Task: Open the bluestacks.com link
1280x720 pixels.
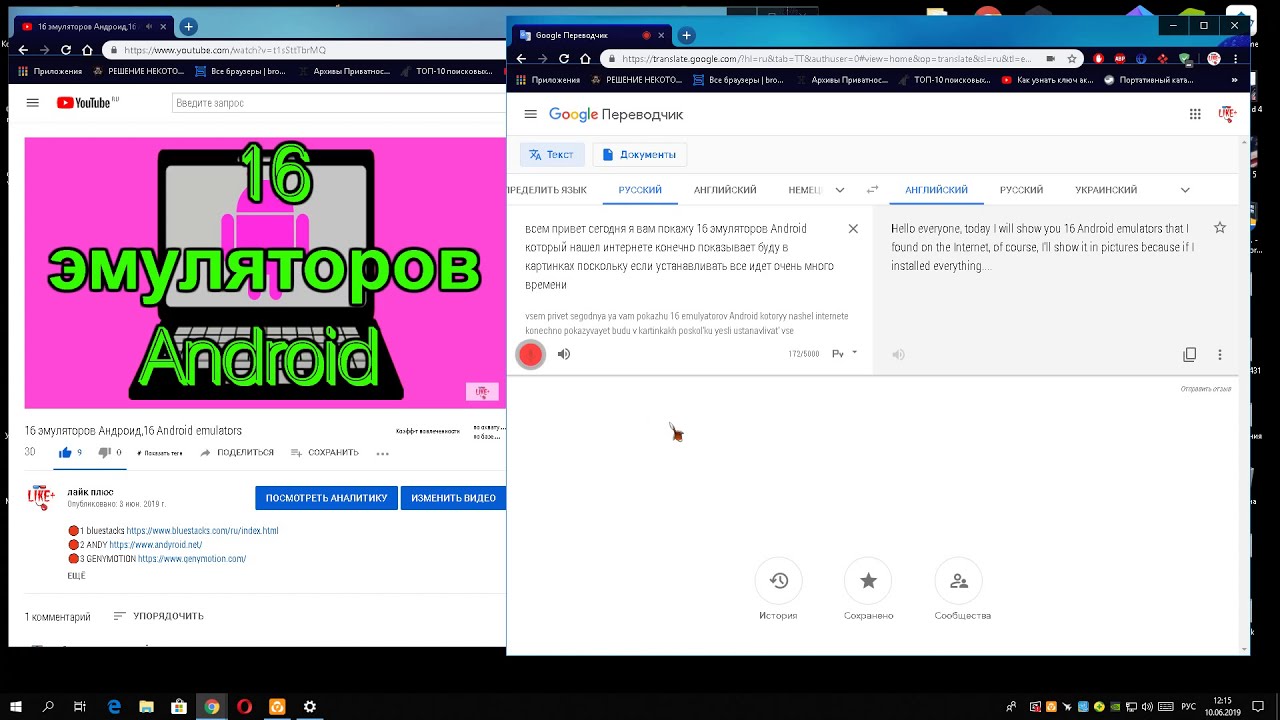Action: pos(202,531)
